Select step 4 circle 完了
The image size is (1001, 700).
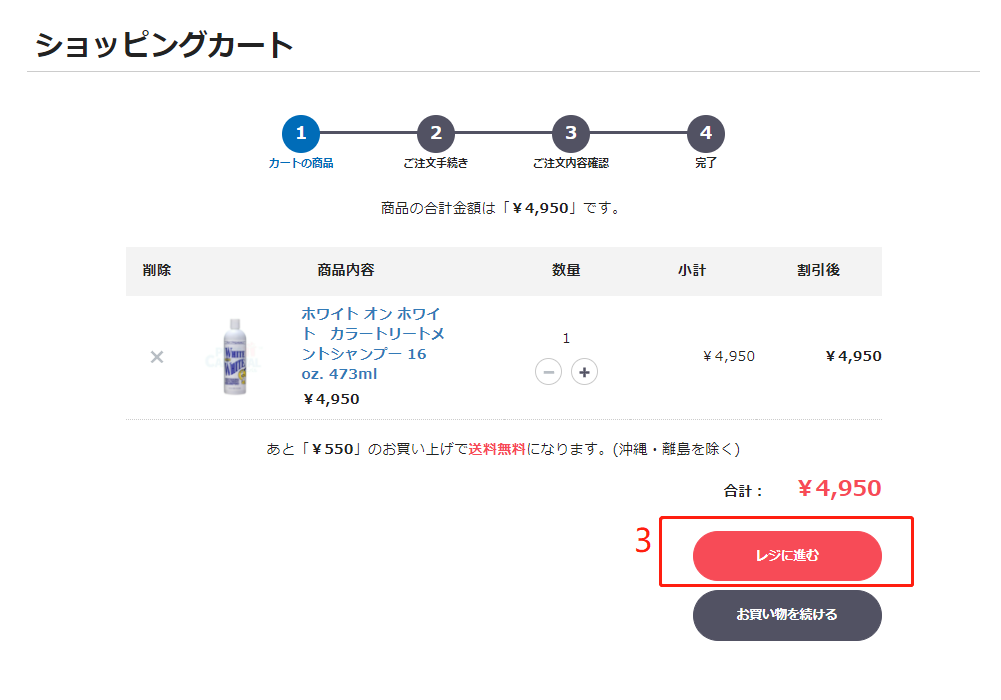[705, 133]
